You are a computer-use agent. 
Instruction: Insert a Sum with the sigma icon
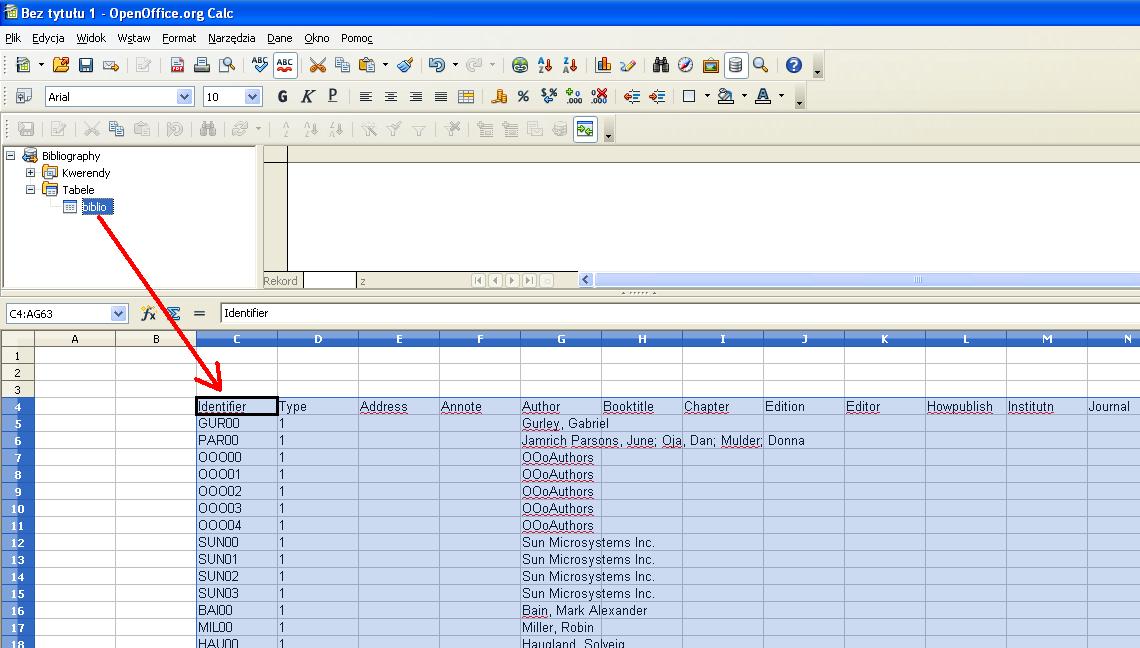click(x=174, y=313)
